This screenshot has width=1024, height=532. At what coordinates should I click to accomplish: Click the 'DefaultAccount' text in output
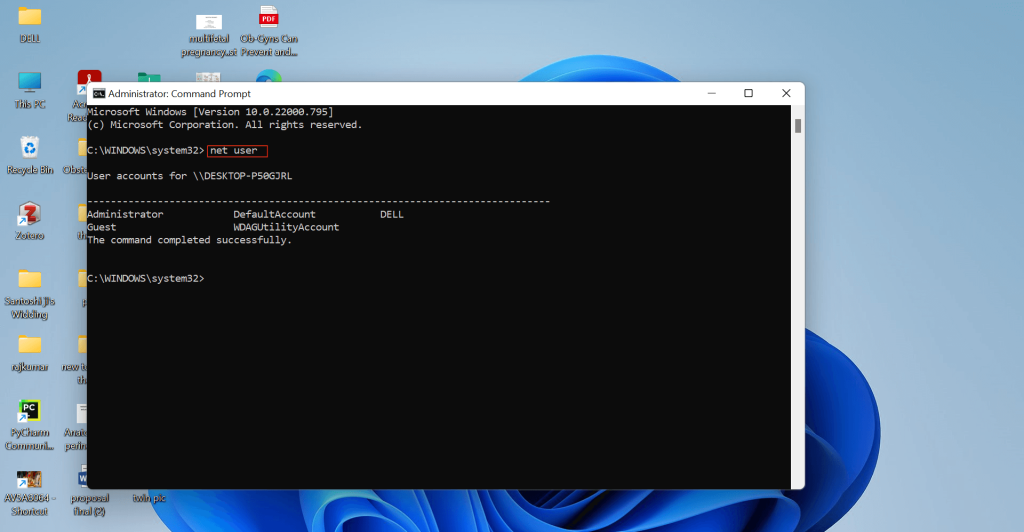(274, 214)
